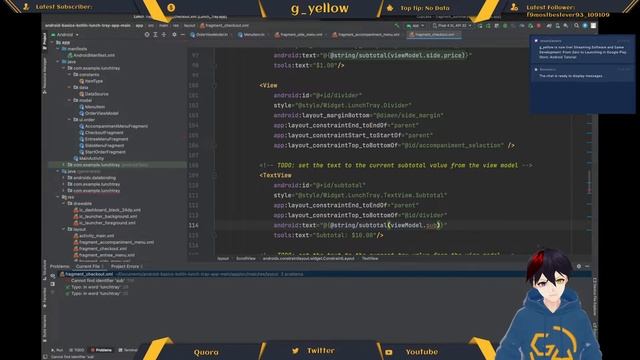Screen dimensions: 640x360
Task: Collapse the drawable folder
Action: (x=64, y=203)
